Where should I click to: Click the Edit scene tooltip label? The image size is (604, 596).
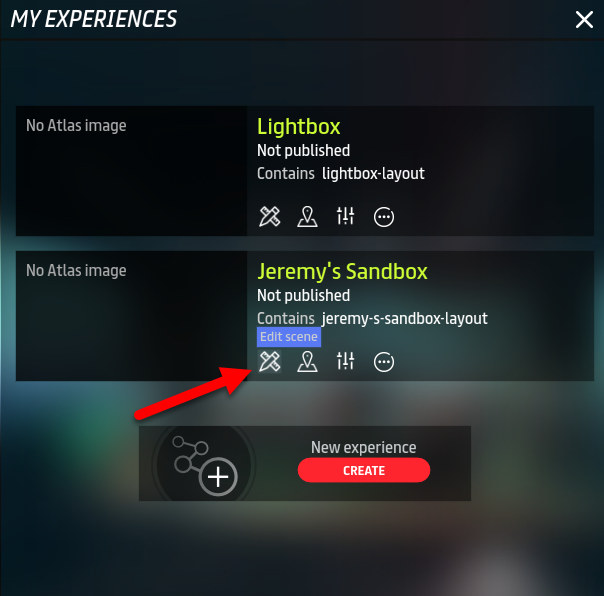pos(289,337)
